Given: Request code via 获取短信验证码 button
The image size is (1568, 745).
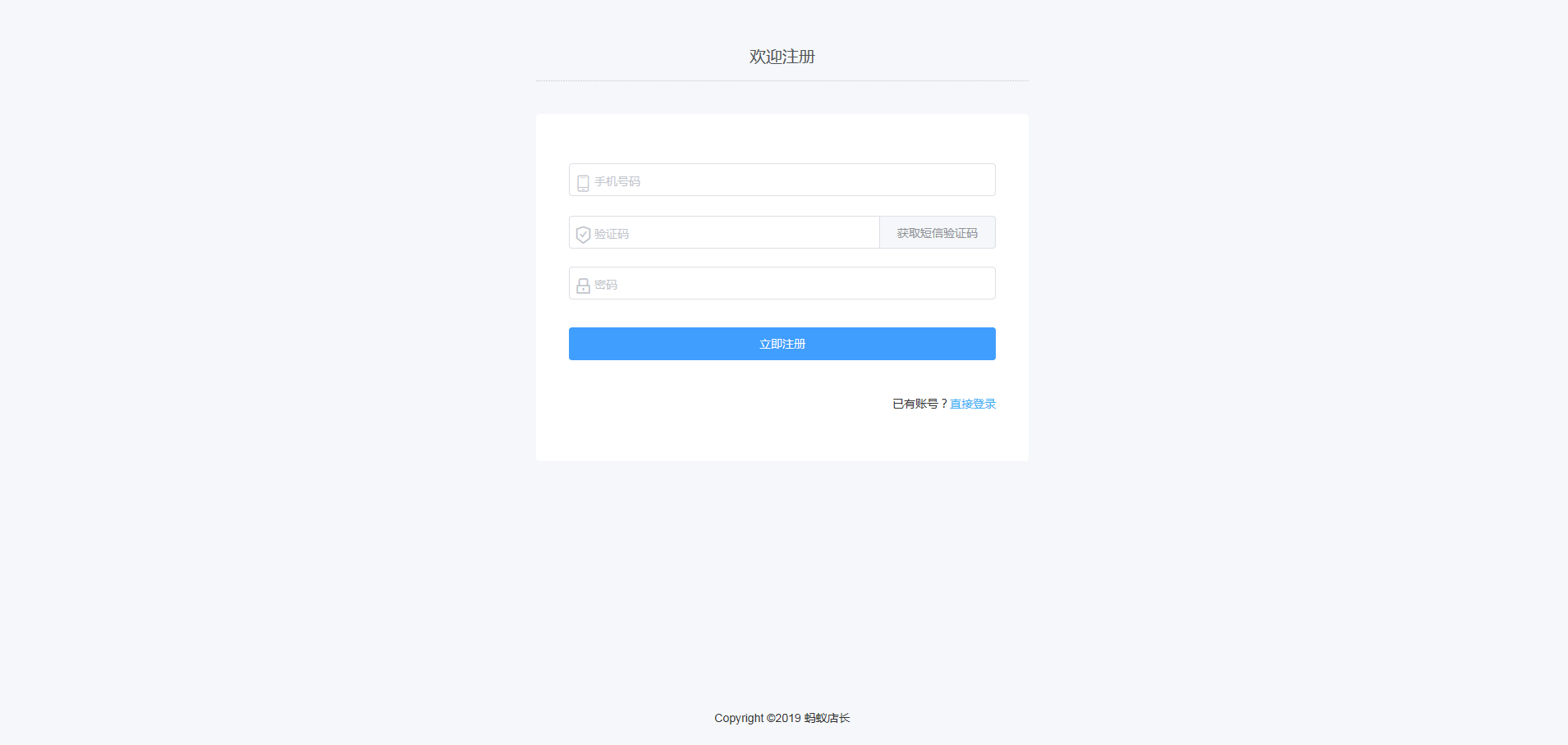Looking at the screenshot, I should (x=938, y=232).
